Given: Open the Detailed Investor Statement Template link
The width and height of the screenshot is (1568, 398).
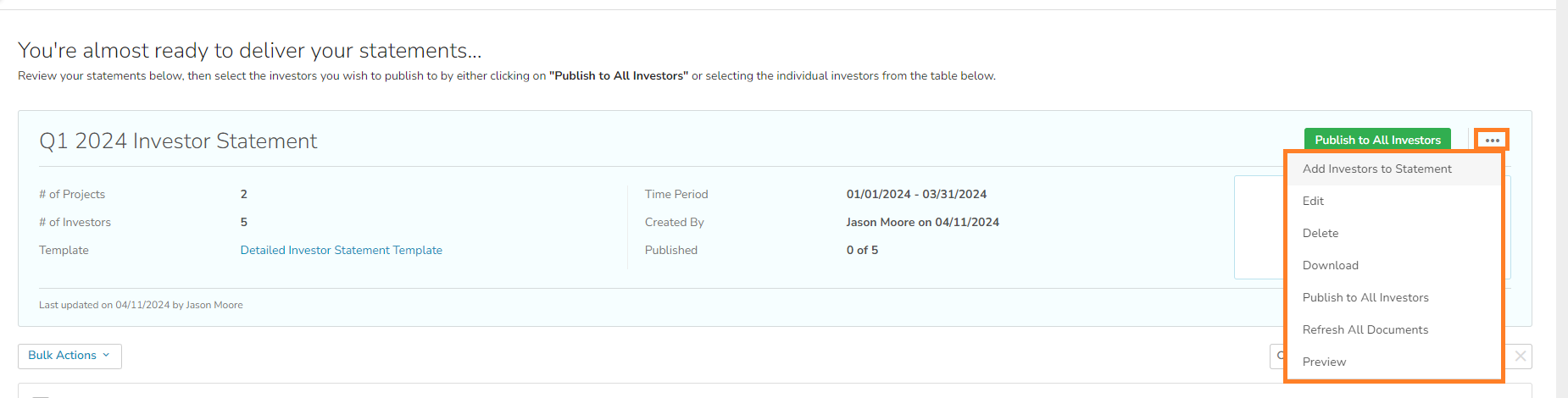Looking at the screenshot, I should click(x=341, y=251).
